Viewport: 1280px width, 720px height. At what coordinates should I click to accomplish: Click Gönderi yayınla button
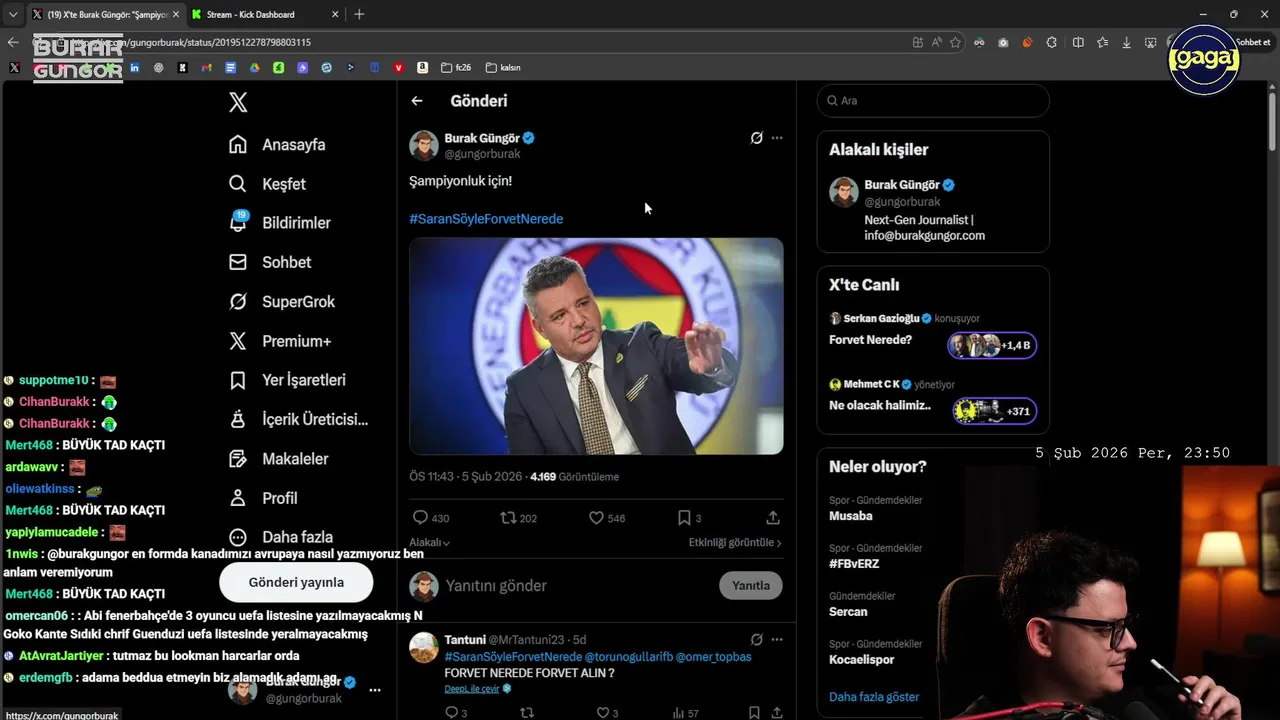click(x=296, y=582)
